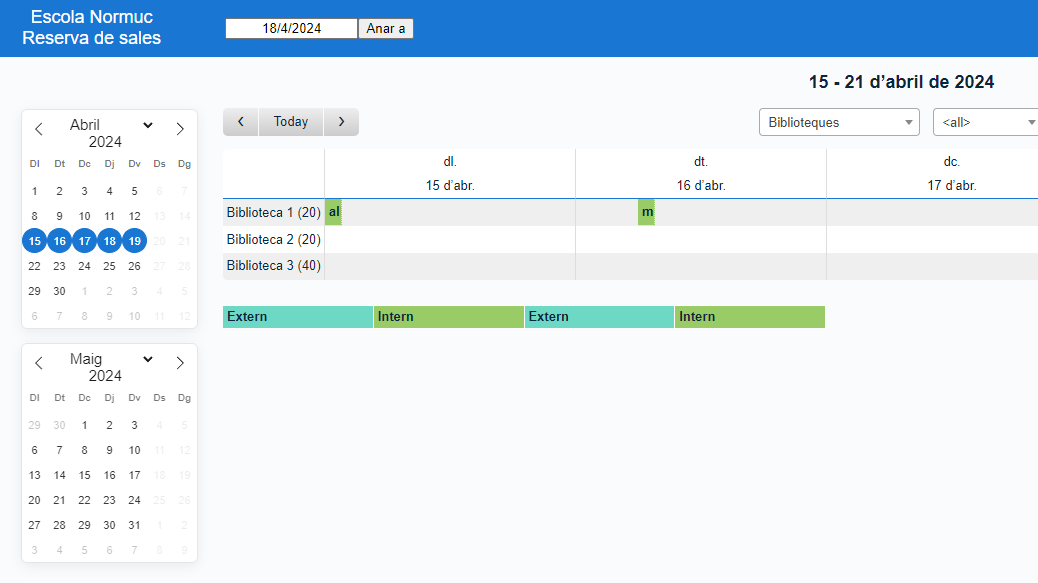Show next month in Maig calendar
The image size is (1038, 583).
pos(180,363)
